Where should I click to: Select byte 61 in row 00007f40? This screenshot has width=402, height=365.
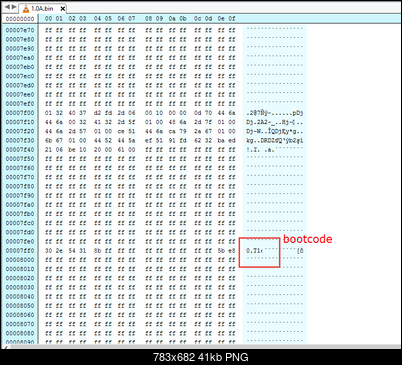(121, 150)
